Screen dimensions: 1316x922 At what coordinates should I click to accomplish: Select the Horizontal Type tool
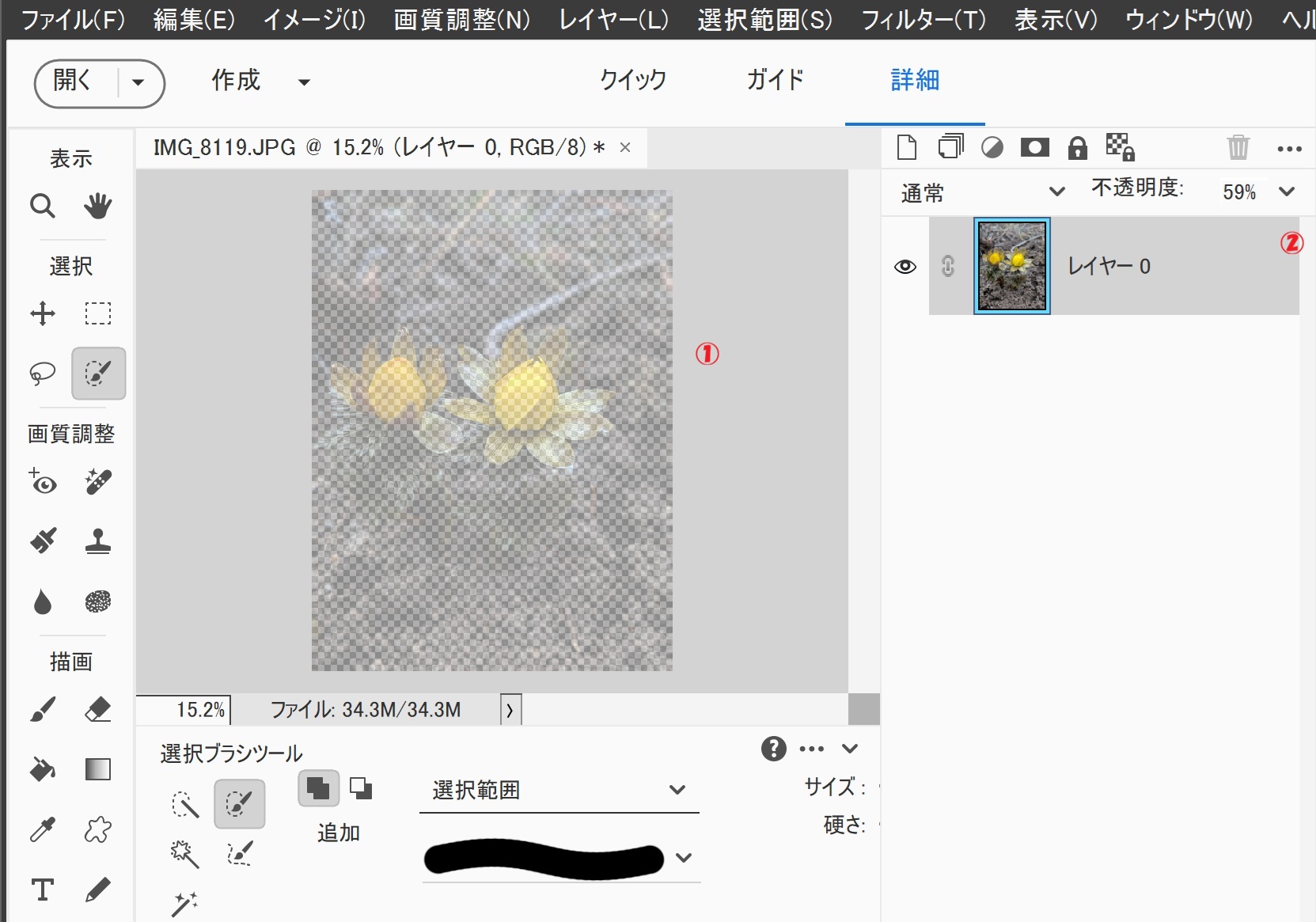point(42,890)
